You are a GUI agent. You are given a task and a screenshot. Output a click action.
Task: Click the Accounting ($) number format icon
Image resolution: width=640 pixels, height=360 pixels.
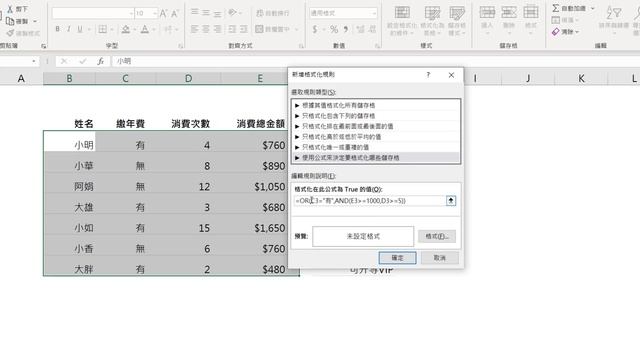click(315, 29)
